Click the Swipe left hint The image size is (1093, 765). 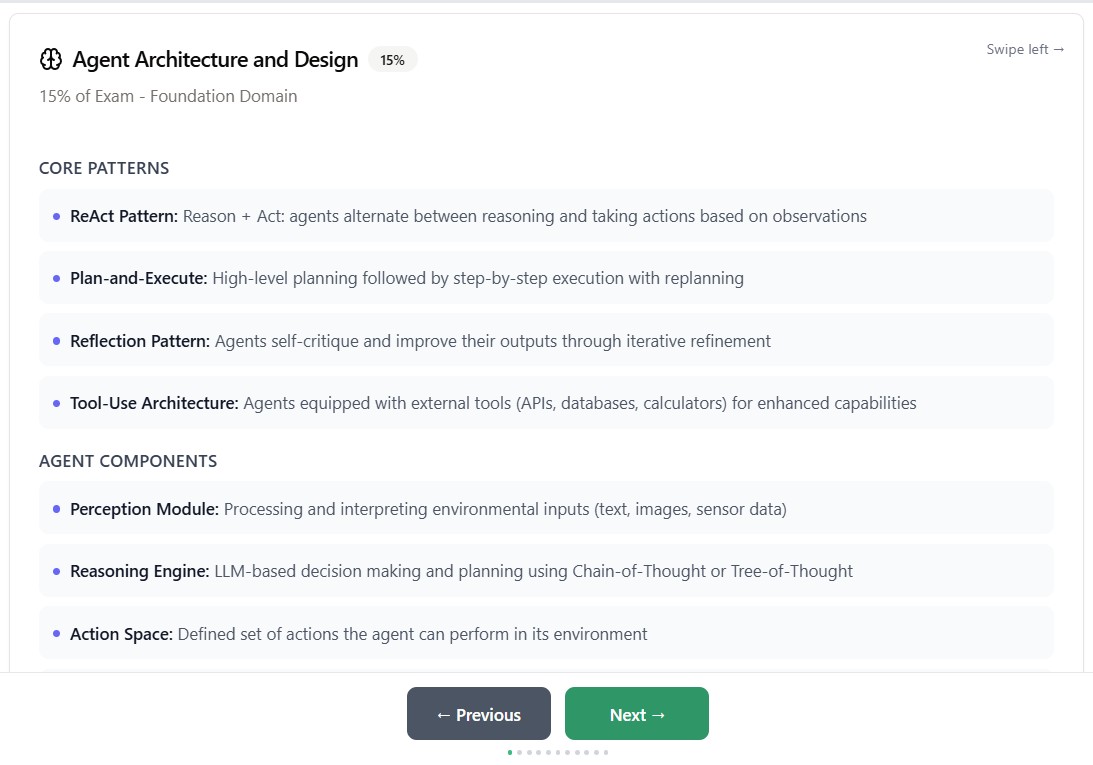coord(1025,49)
